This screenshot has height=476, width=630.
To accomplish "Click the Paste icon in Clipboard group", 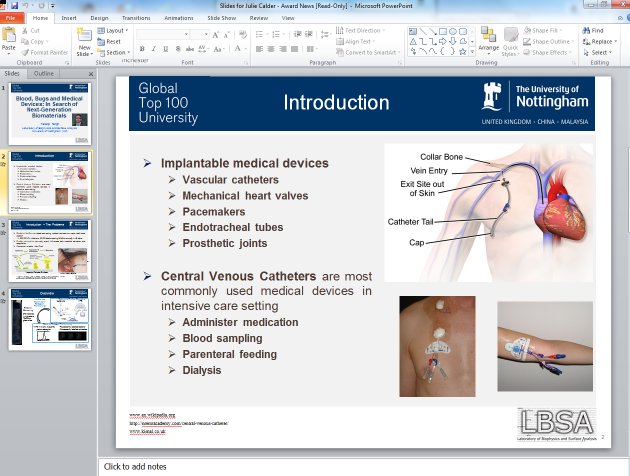I will (x=9, y=40).
